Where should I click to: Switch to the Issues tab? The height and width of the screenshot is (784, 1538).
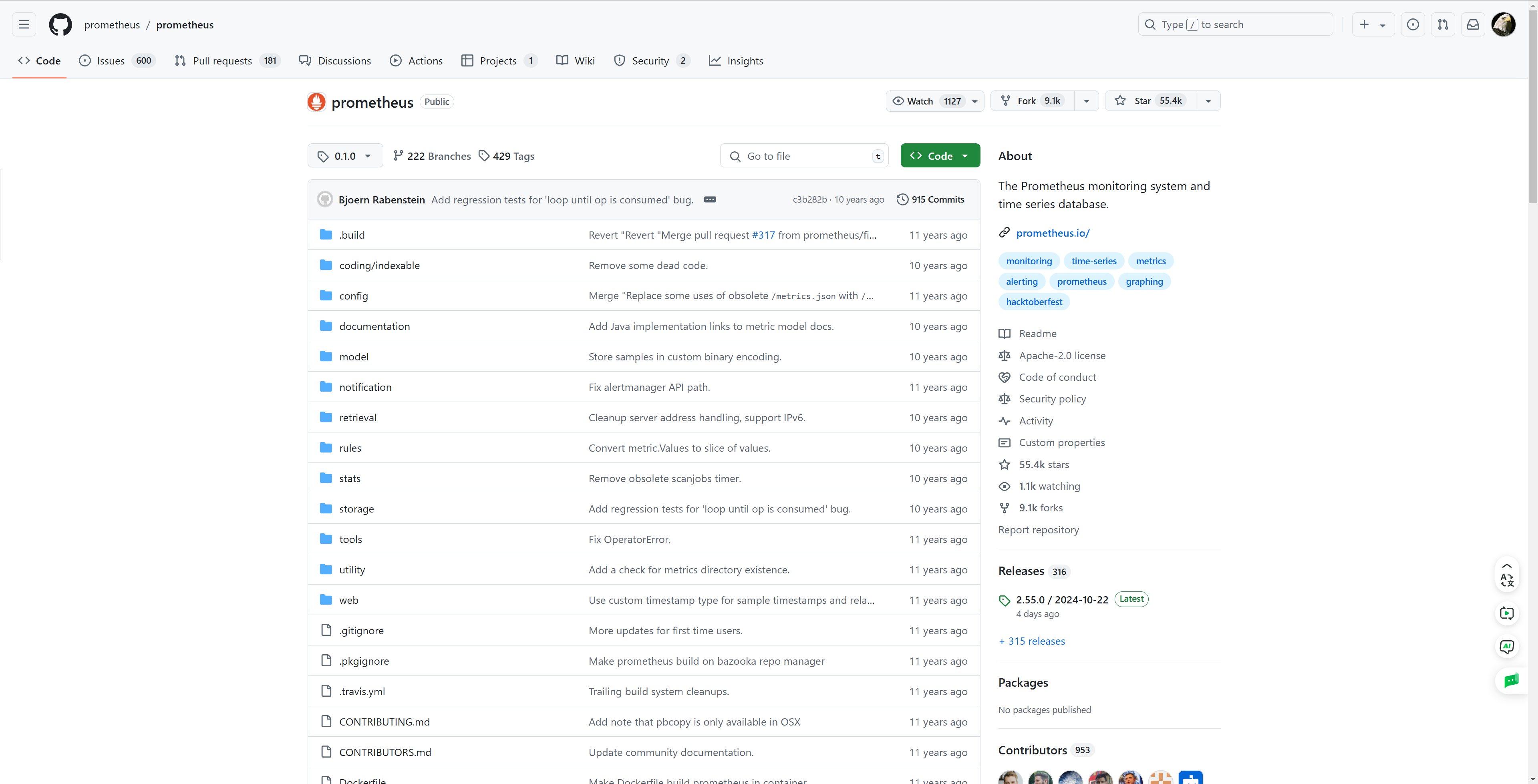(117, 61)
